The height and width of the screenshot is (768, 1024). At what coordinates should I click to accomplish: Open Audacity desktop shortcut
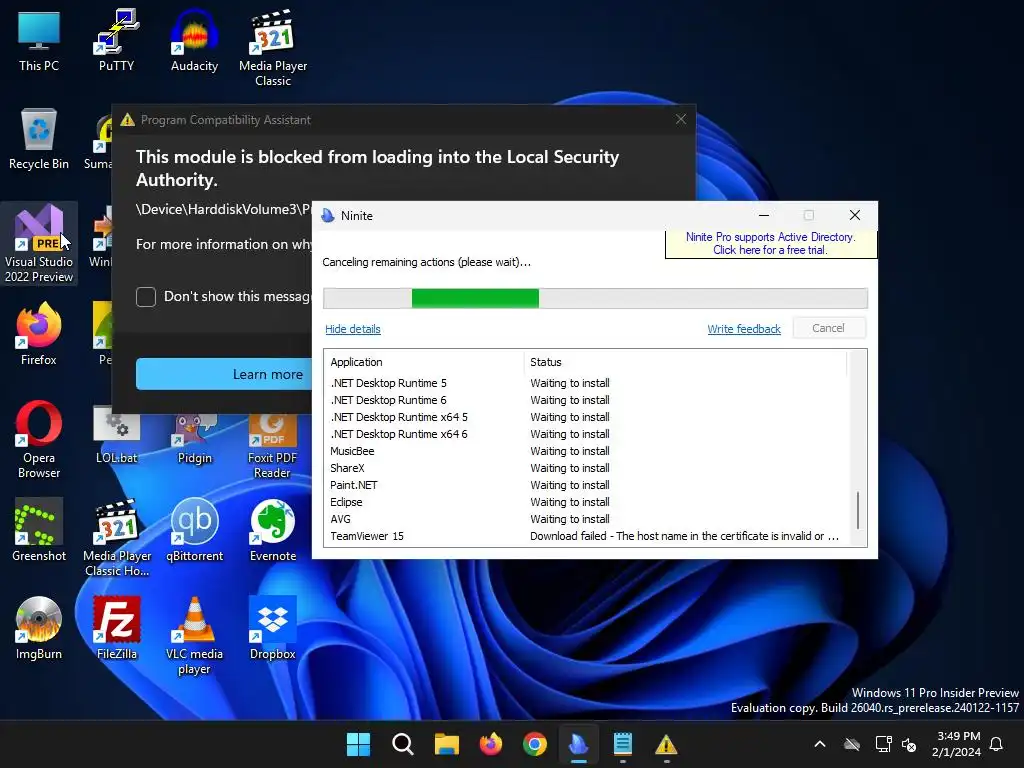(194, 41)
